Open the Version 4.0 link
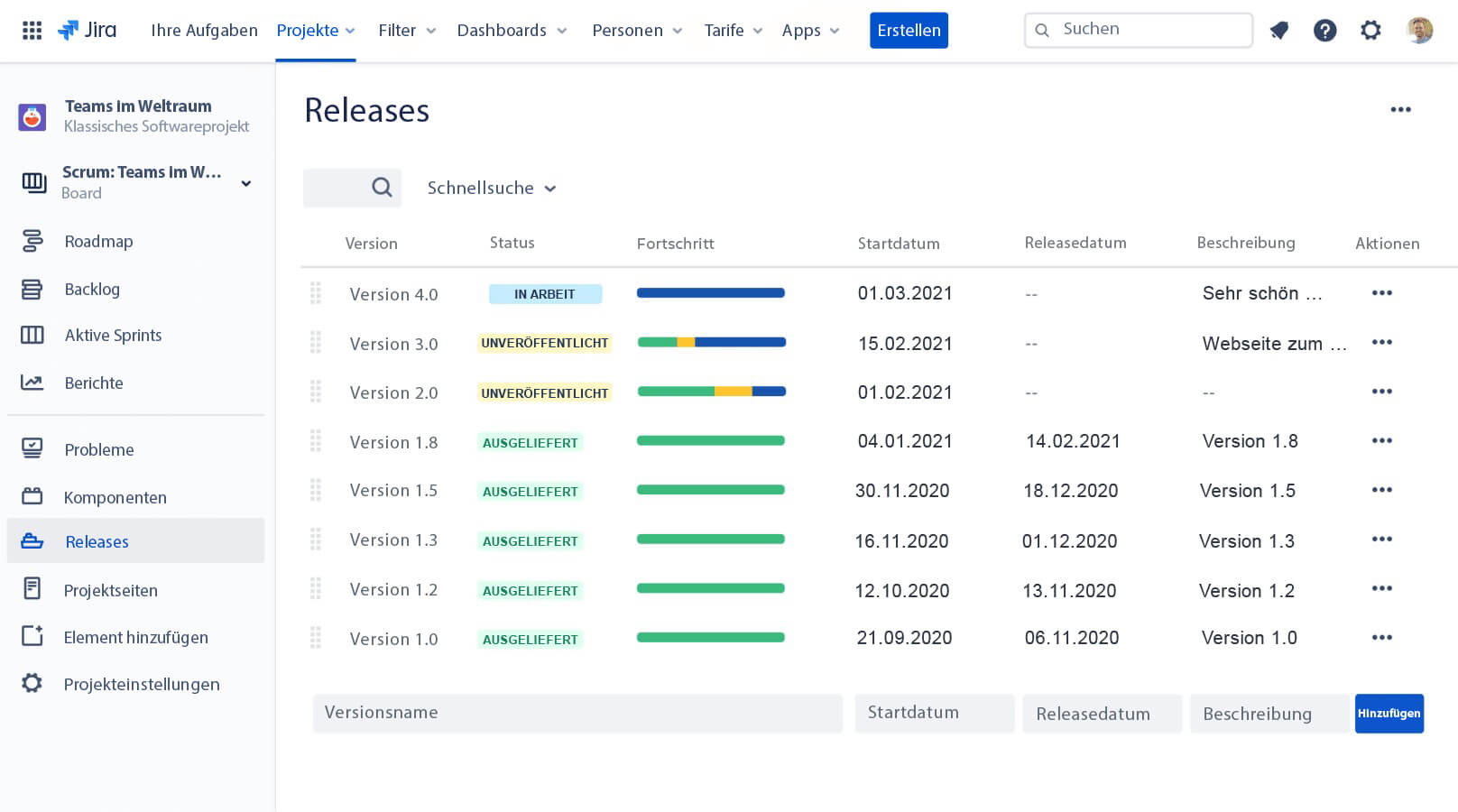Screen dimensions: 1458x812 [393, 294]
